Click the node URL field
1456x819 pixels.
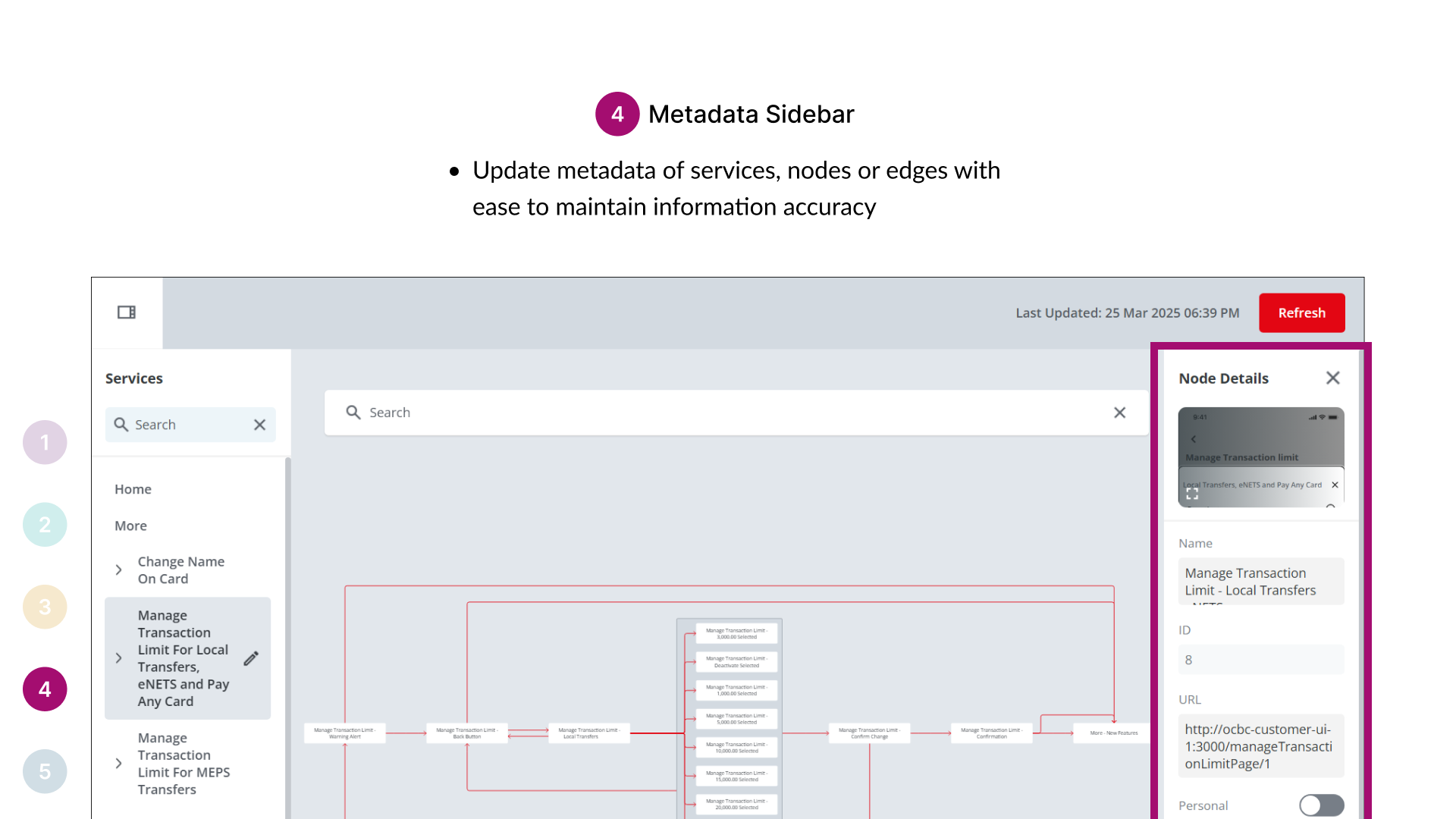[x=1260, y=746]
